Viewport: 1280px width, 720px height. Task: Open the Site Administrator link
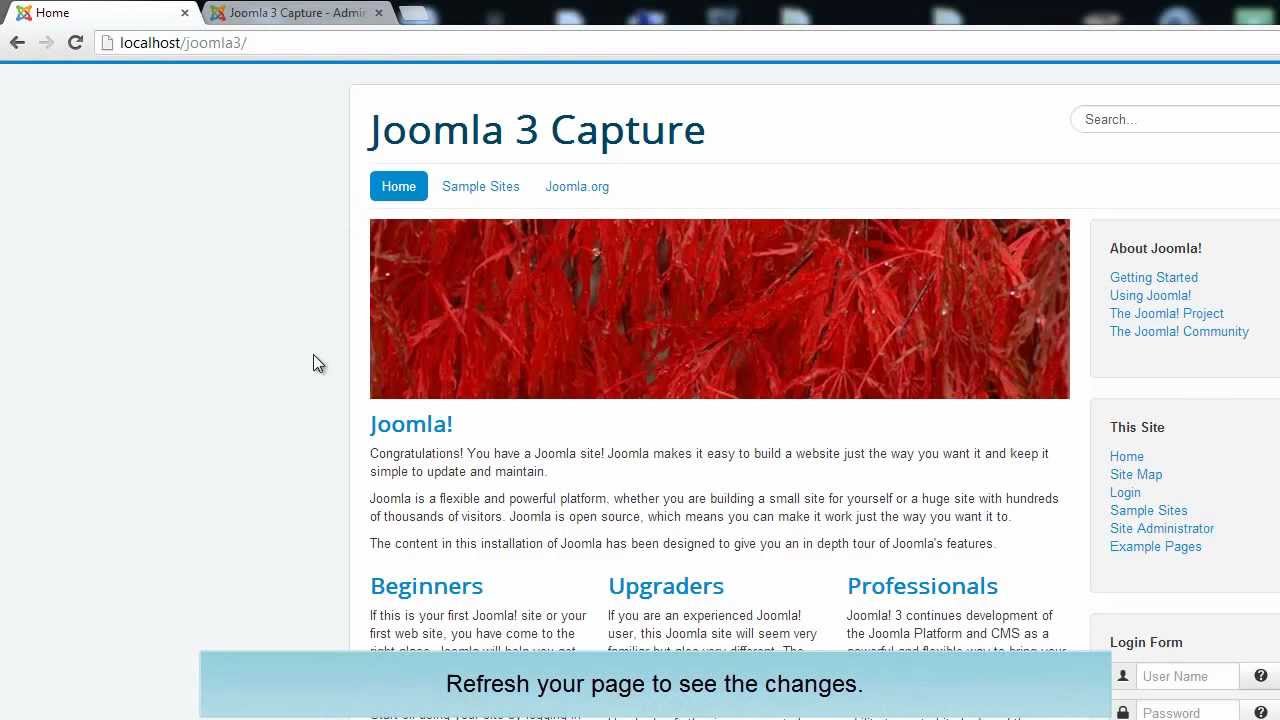pos(1161,528)
